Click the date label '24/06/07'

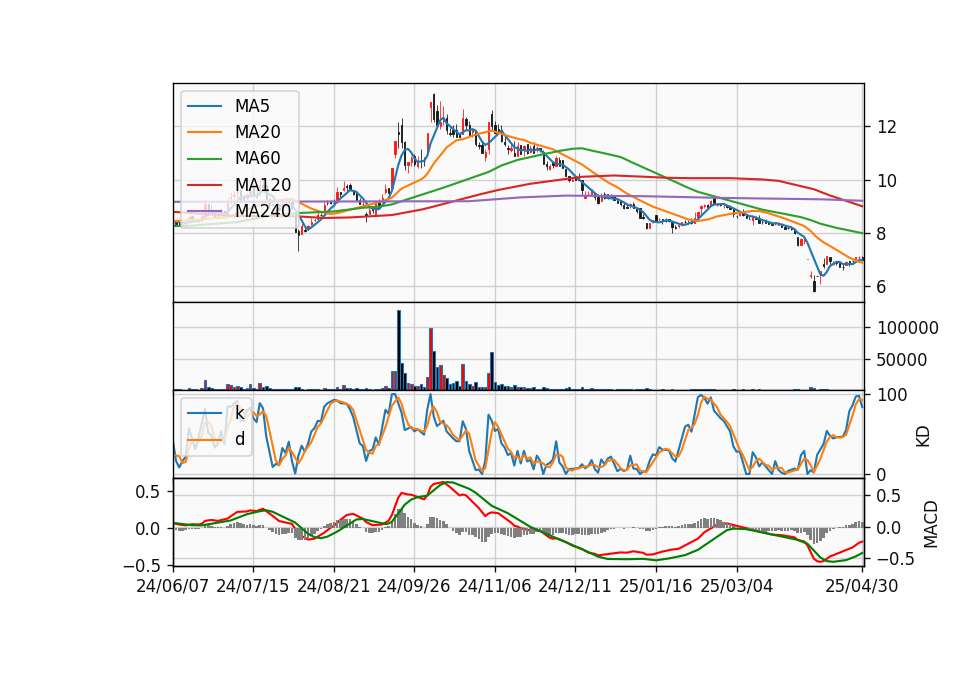(173, 587)
